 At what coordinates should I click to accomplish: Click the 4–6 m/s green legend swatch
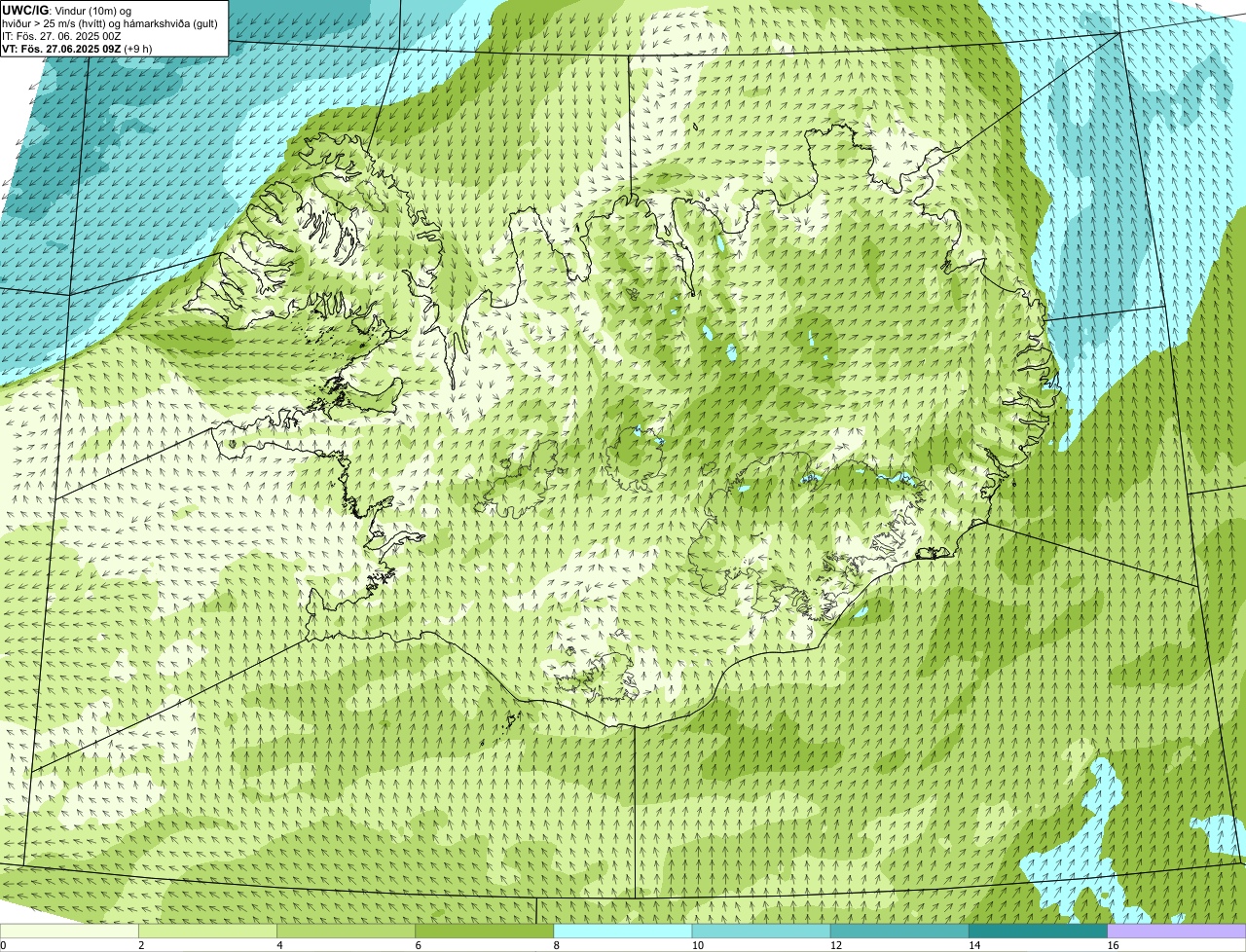tap(347, 932)
